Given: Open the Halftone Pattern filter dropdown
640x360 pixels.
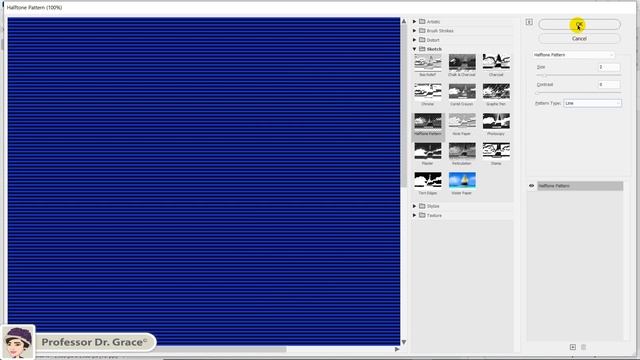Looking at the screenshot, I should tap(573, 55).
